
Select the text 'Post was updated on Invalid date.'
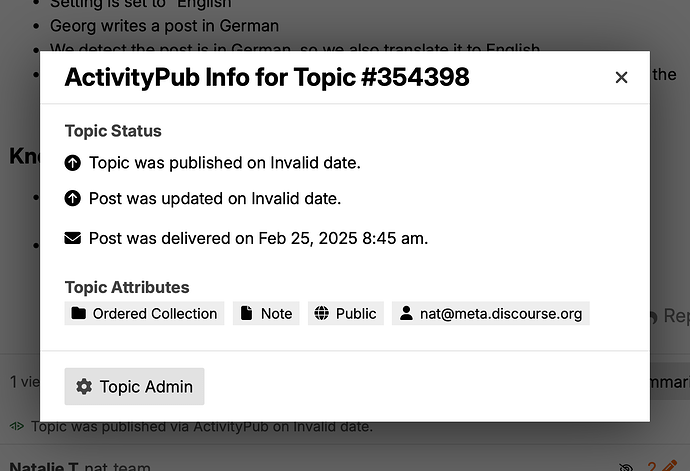pyautogui.click(x=215, y=199)
